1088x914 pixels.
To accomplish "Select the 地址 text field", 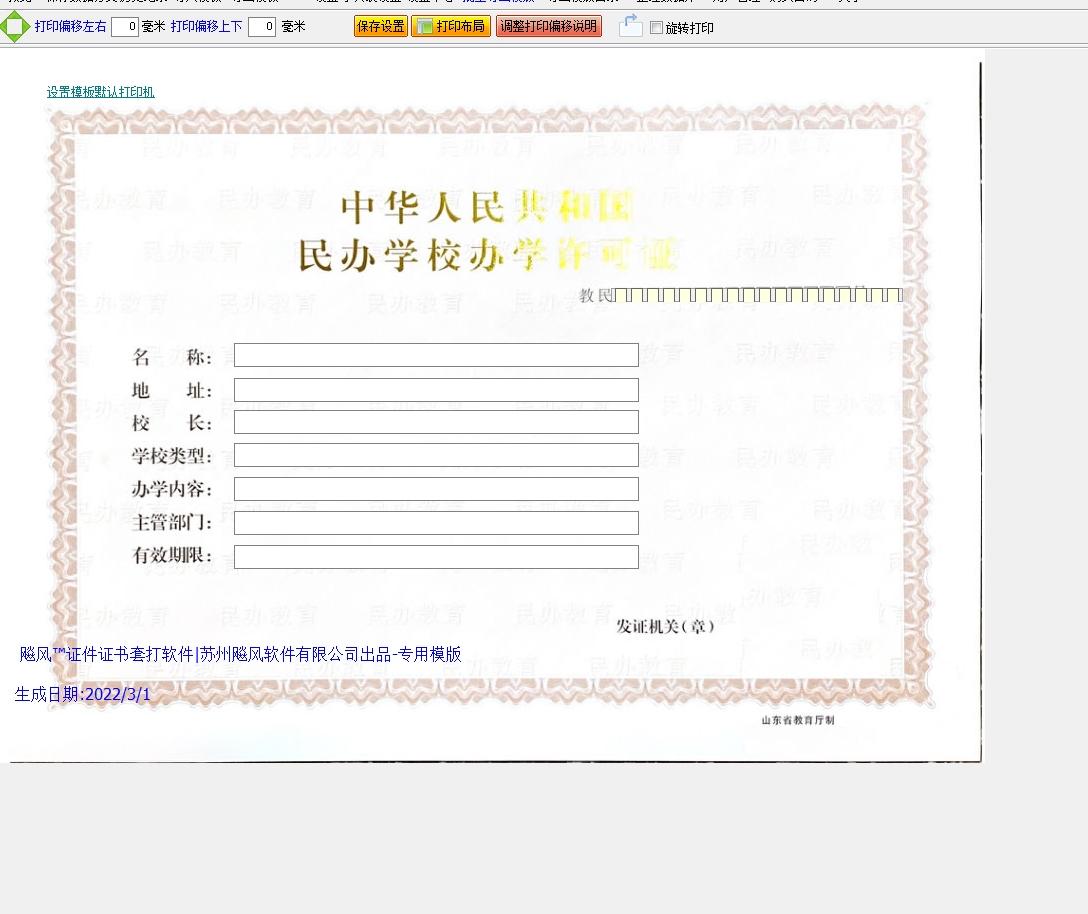I will [436, 390].
